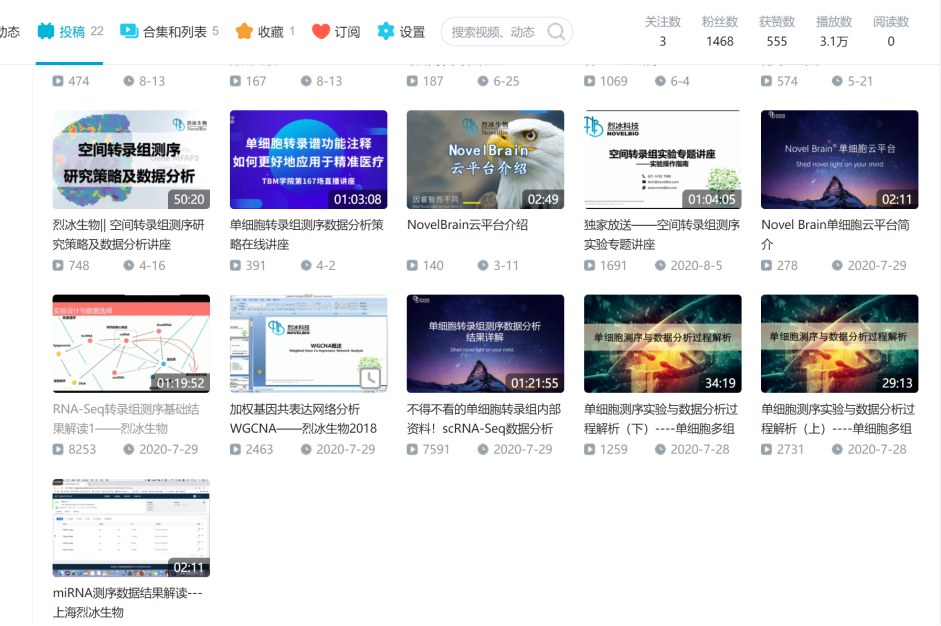This screenshot has width=941, height=626.
Task: Click the 投稿 TV icon
Action: tap(46, 31)
